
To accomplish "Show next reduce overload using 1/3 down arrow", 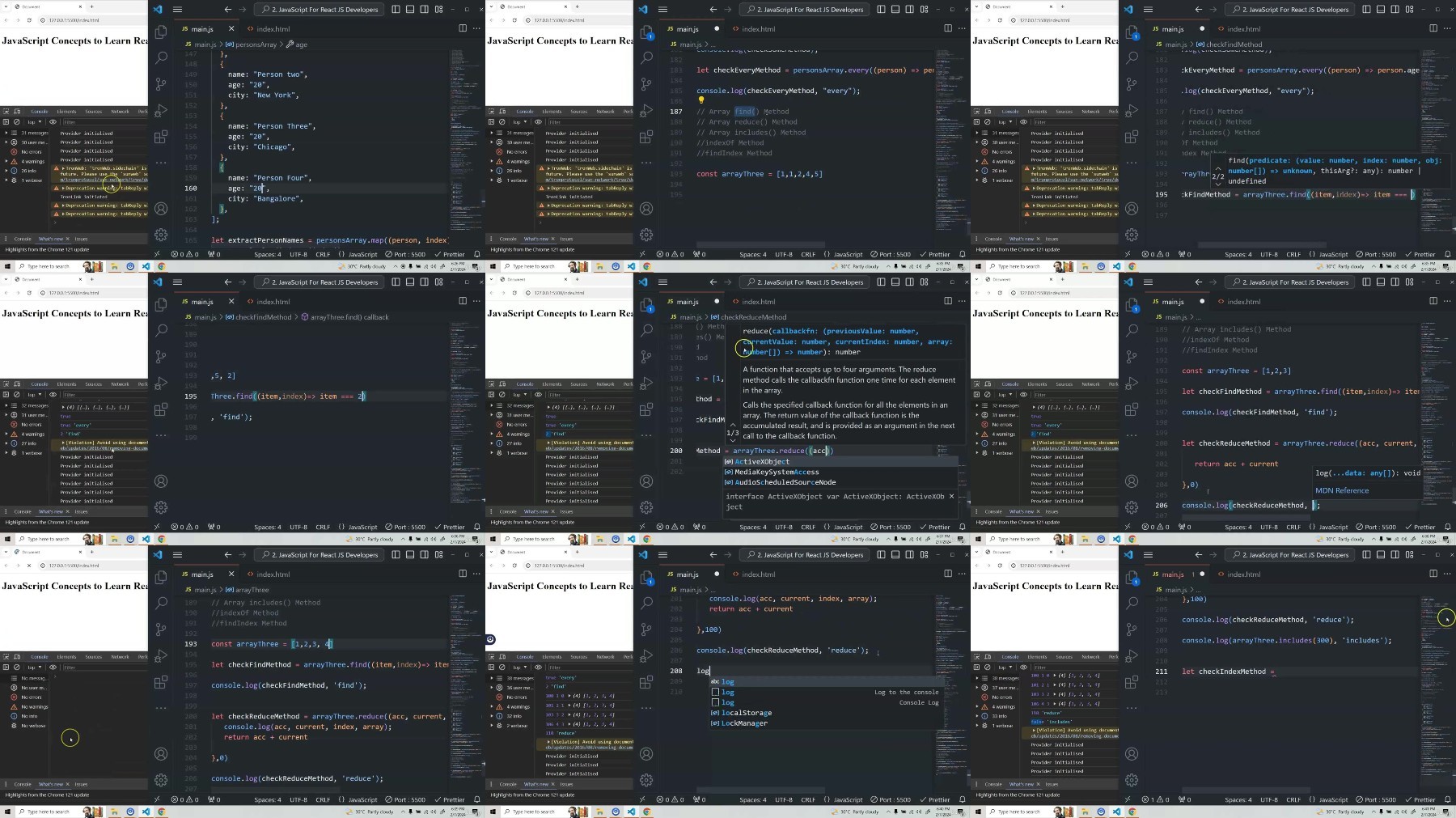I will point(733,441).
